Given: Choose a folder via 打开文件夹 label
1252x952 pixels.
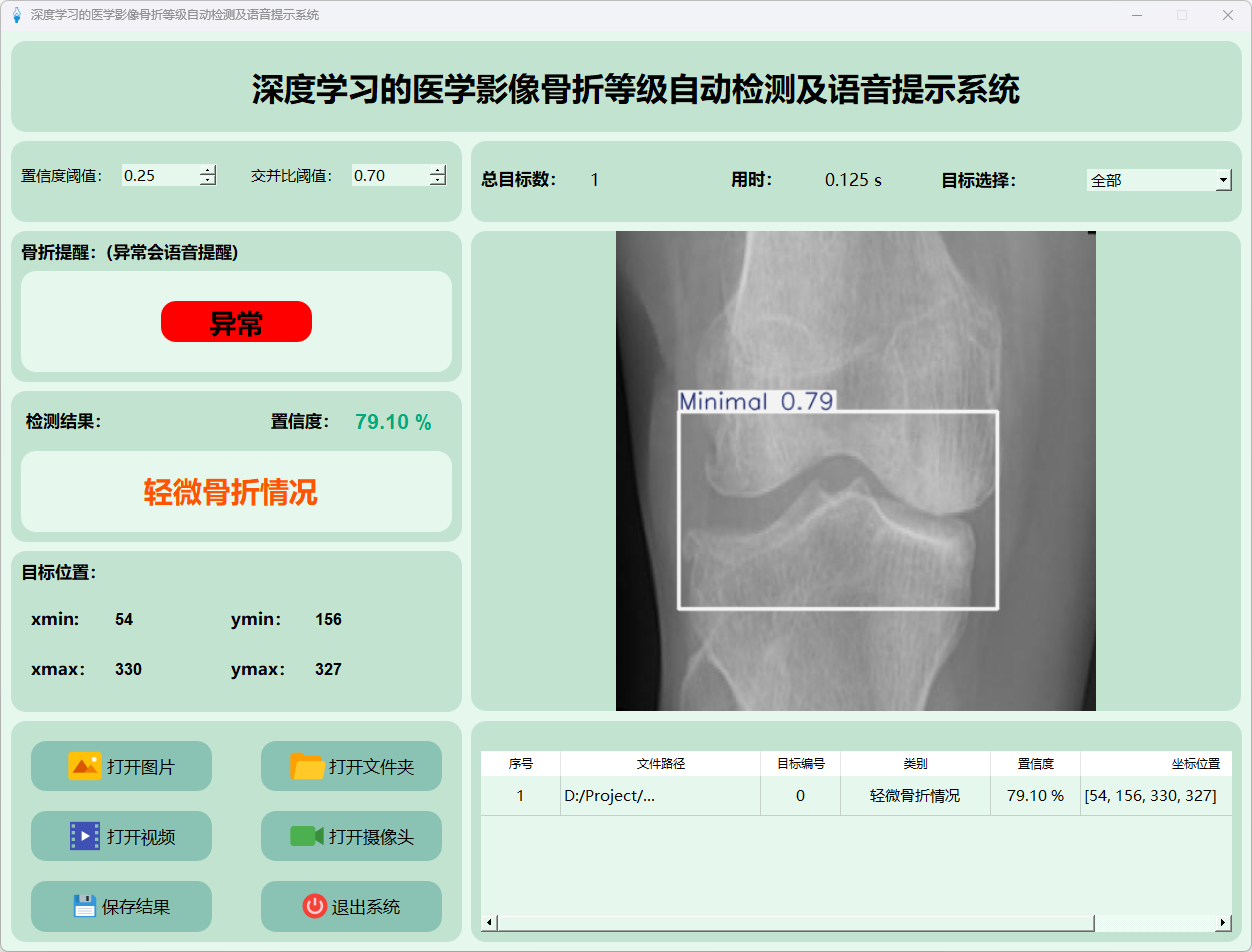Looking at the screenshot, I should pos(371,767).
